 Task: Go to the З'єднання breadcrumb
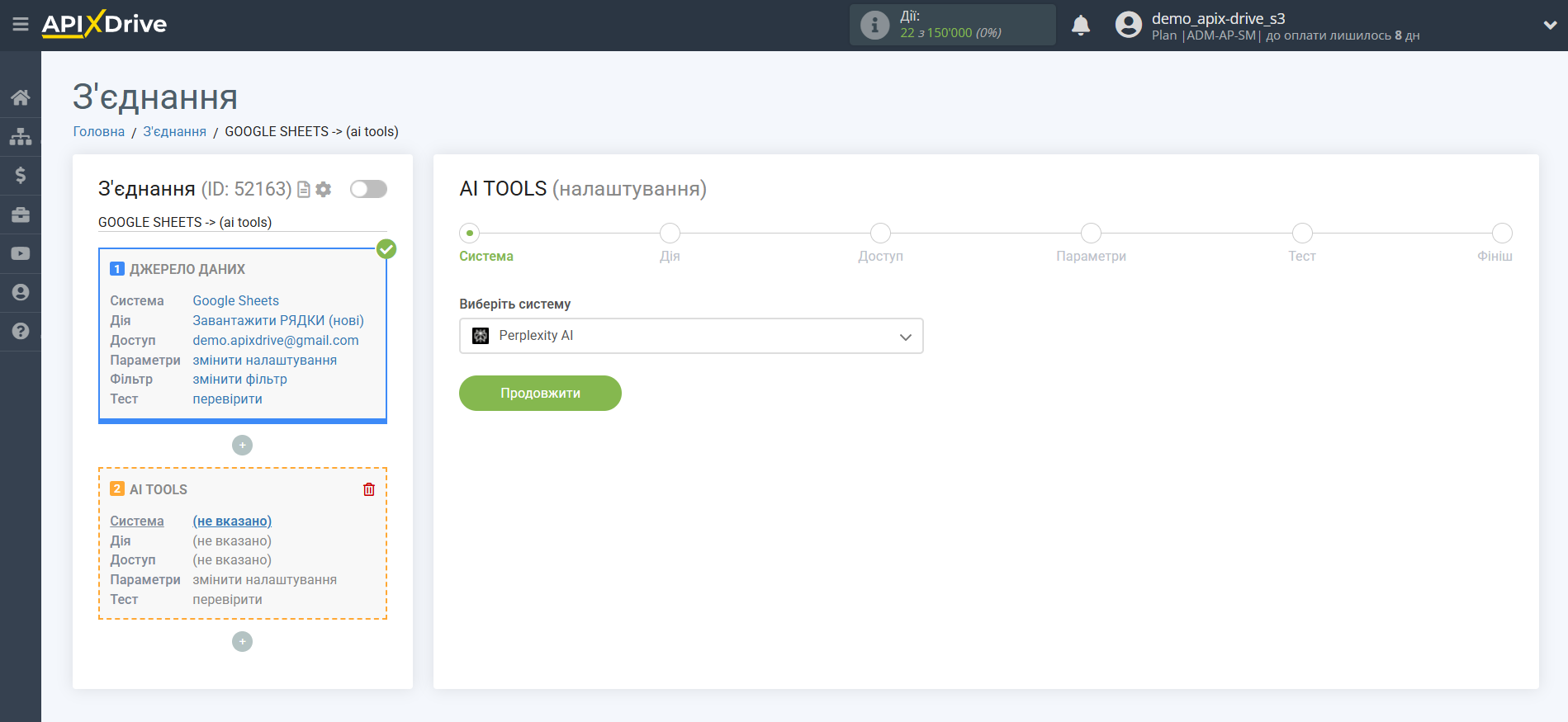[x=175, y=131]
